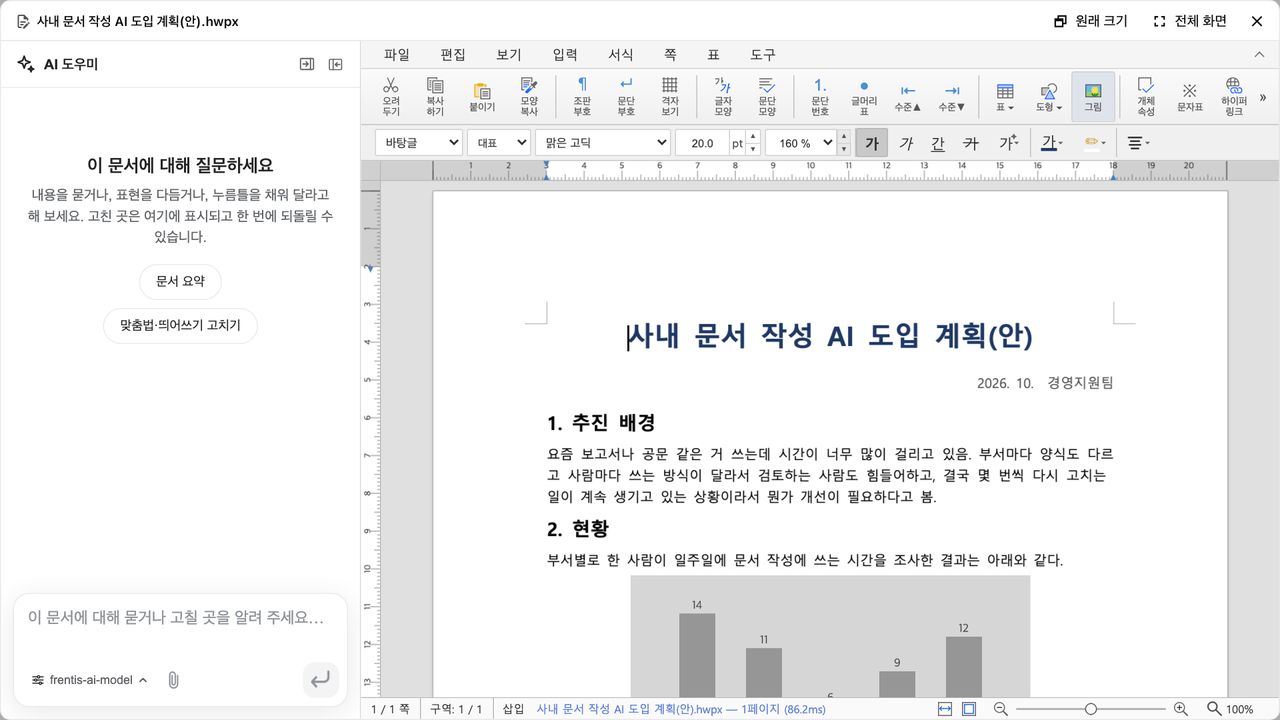Click the 문서 요약 suggestion button
This screenshot has height=720, width=1280.
click(x=180, y=282)
